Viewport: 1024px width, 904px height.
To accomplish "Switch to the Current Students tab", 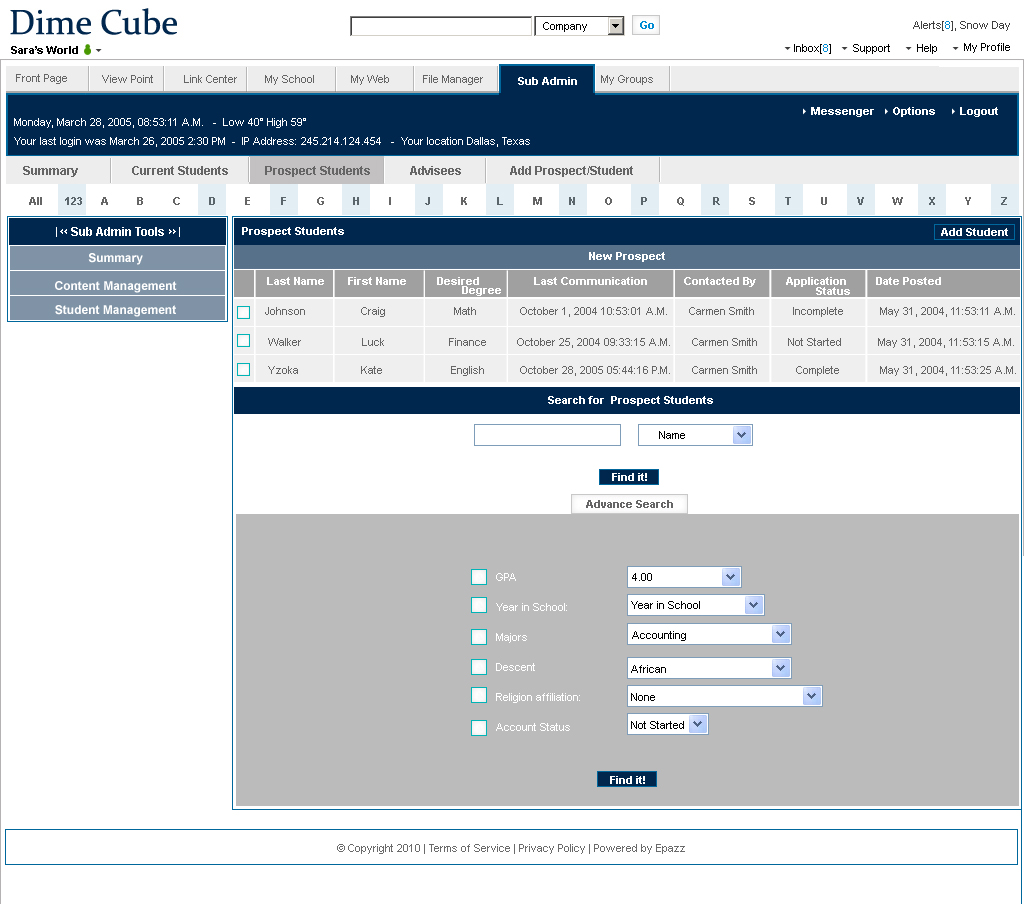I will (x=180, y=171).
